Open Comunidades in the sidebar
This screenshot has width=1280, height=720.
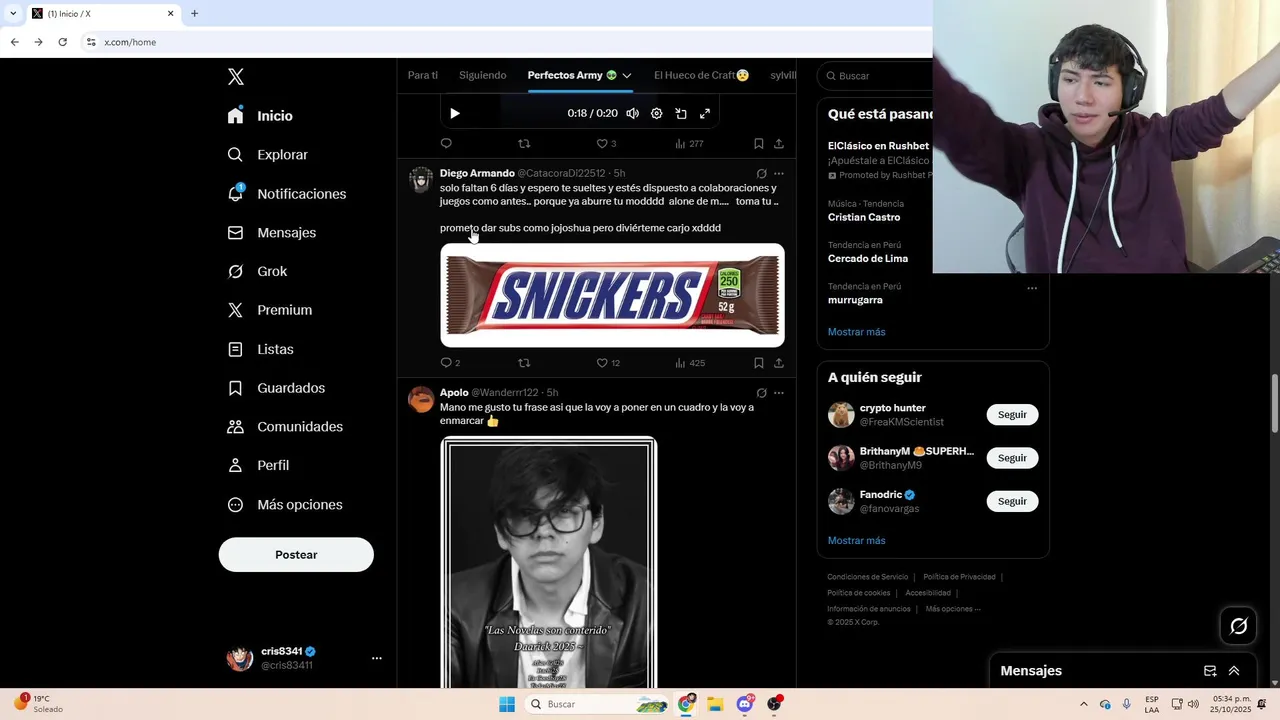click(285, 427)
